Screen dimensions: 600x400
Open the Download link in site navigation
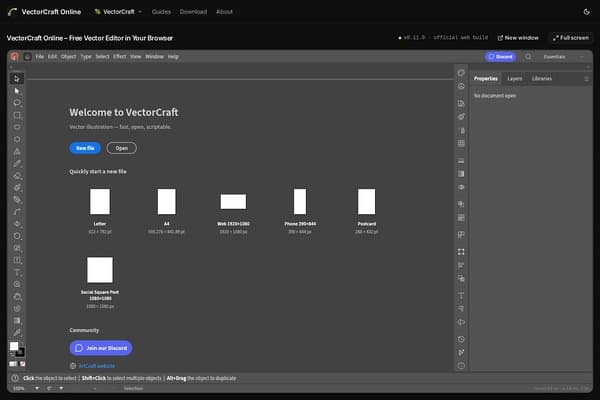[x=193, y=12]
